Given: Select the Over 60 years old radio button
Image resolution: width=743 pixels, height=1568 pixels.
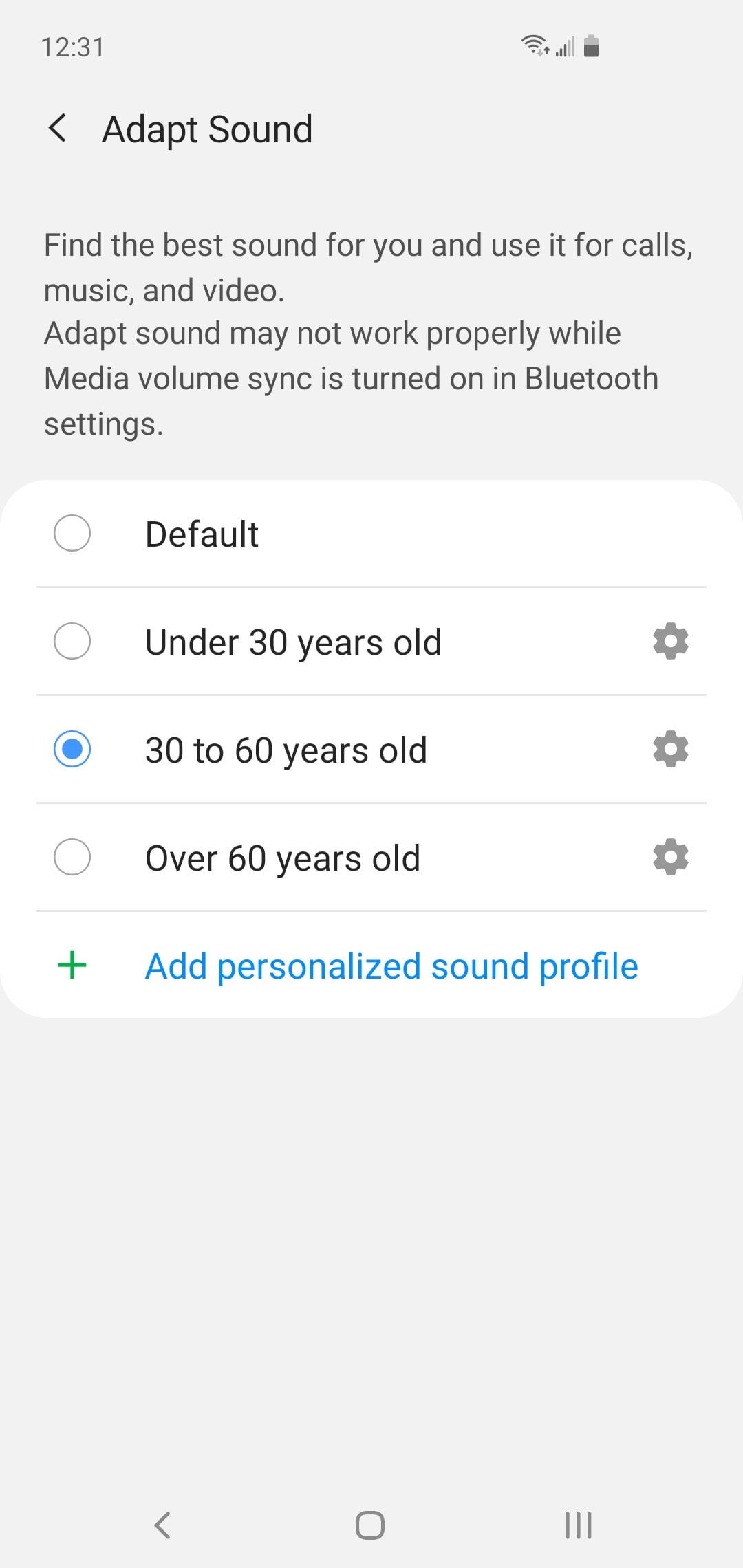Looking at the screenshot, I should pos(72,857).
